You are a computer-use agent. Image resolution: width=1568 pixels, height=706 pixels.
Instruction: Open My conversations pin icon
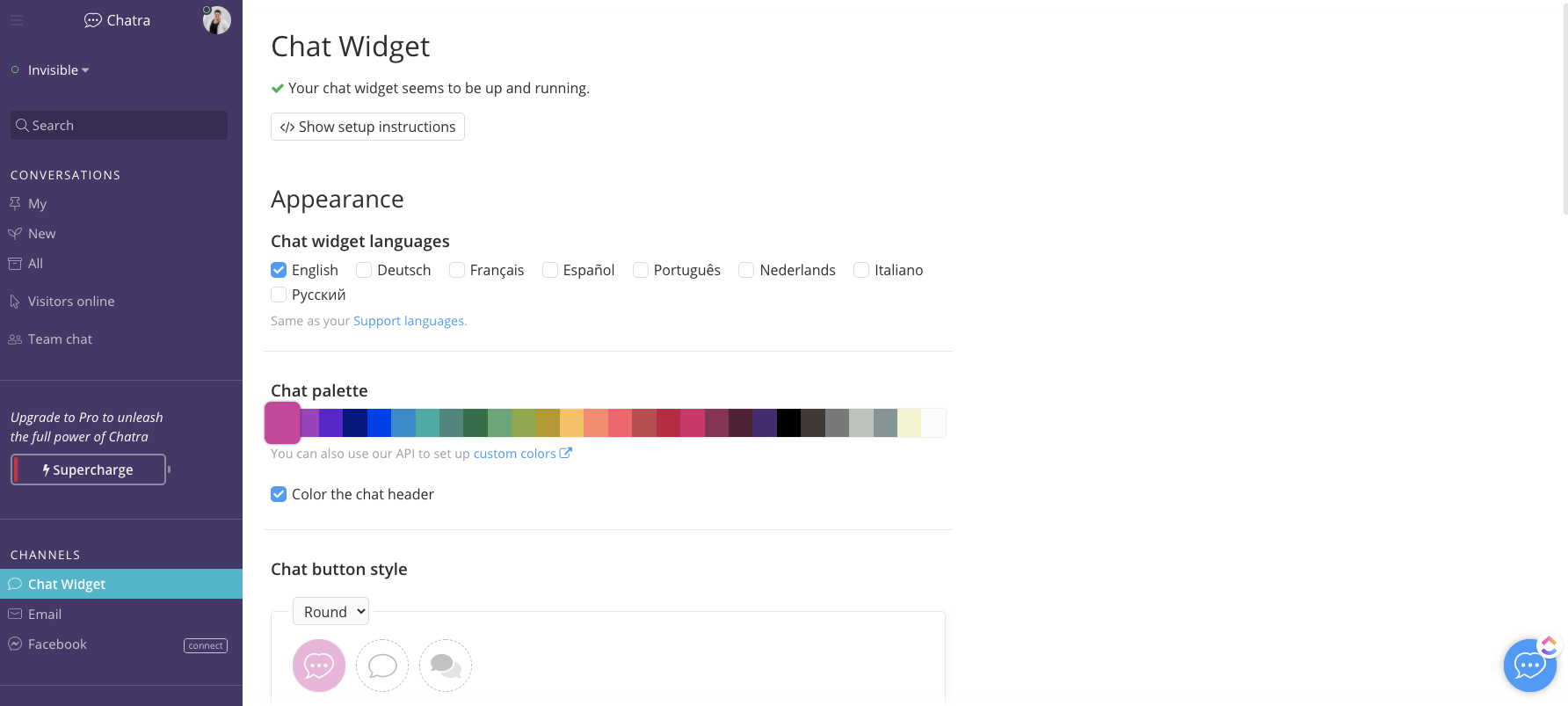15,203
